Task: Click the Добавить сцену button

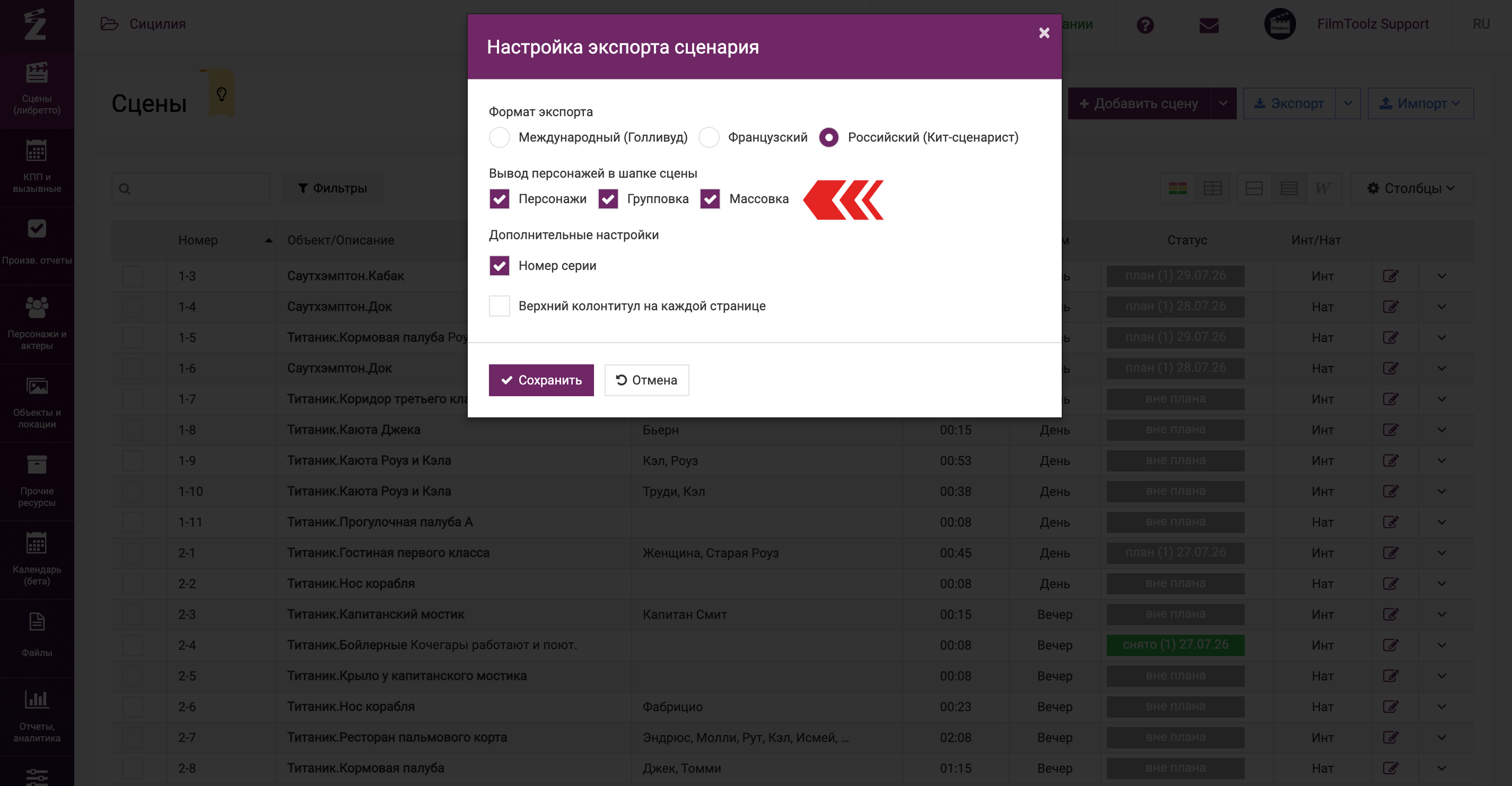Action: pyautogui.click(x=1139, y=103)
